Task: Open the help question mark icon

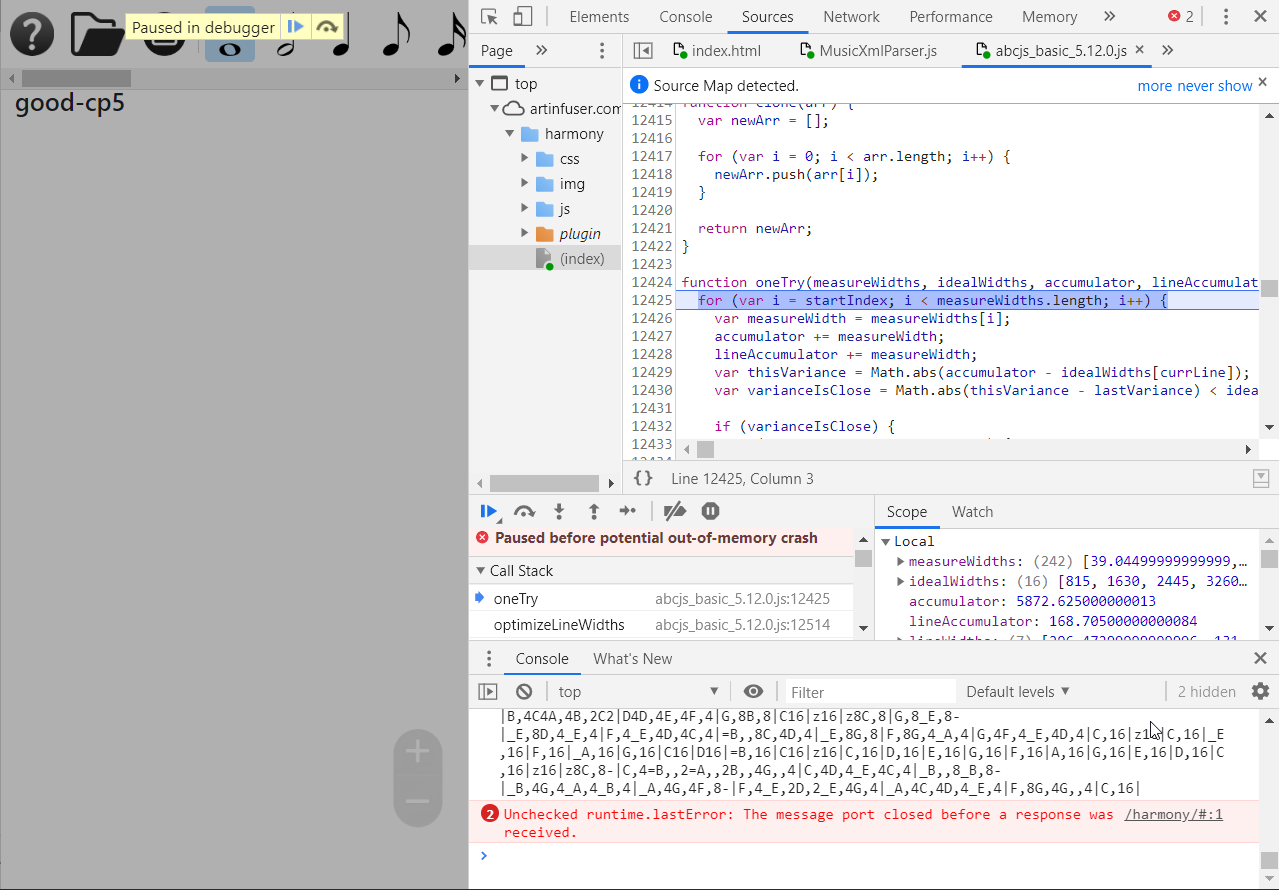Action: (x=32, y=33)
